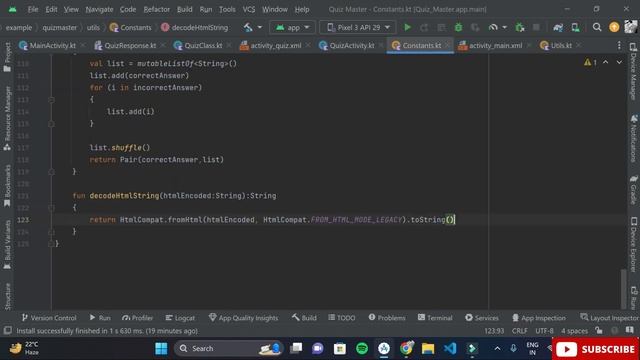Open the Terminal tool window
This screenshot has height=360, width=640.
tap(435, 318)
